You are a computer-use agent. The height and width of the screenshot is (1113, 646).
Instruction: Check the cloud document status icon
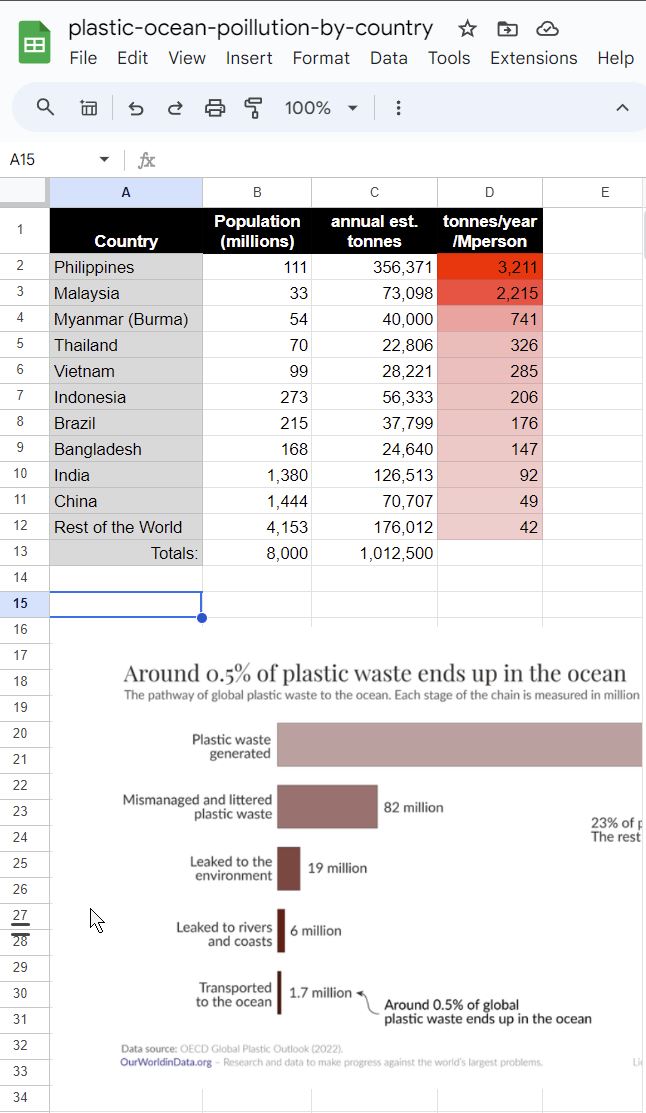(x=547, y=29)
